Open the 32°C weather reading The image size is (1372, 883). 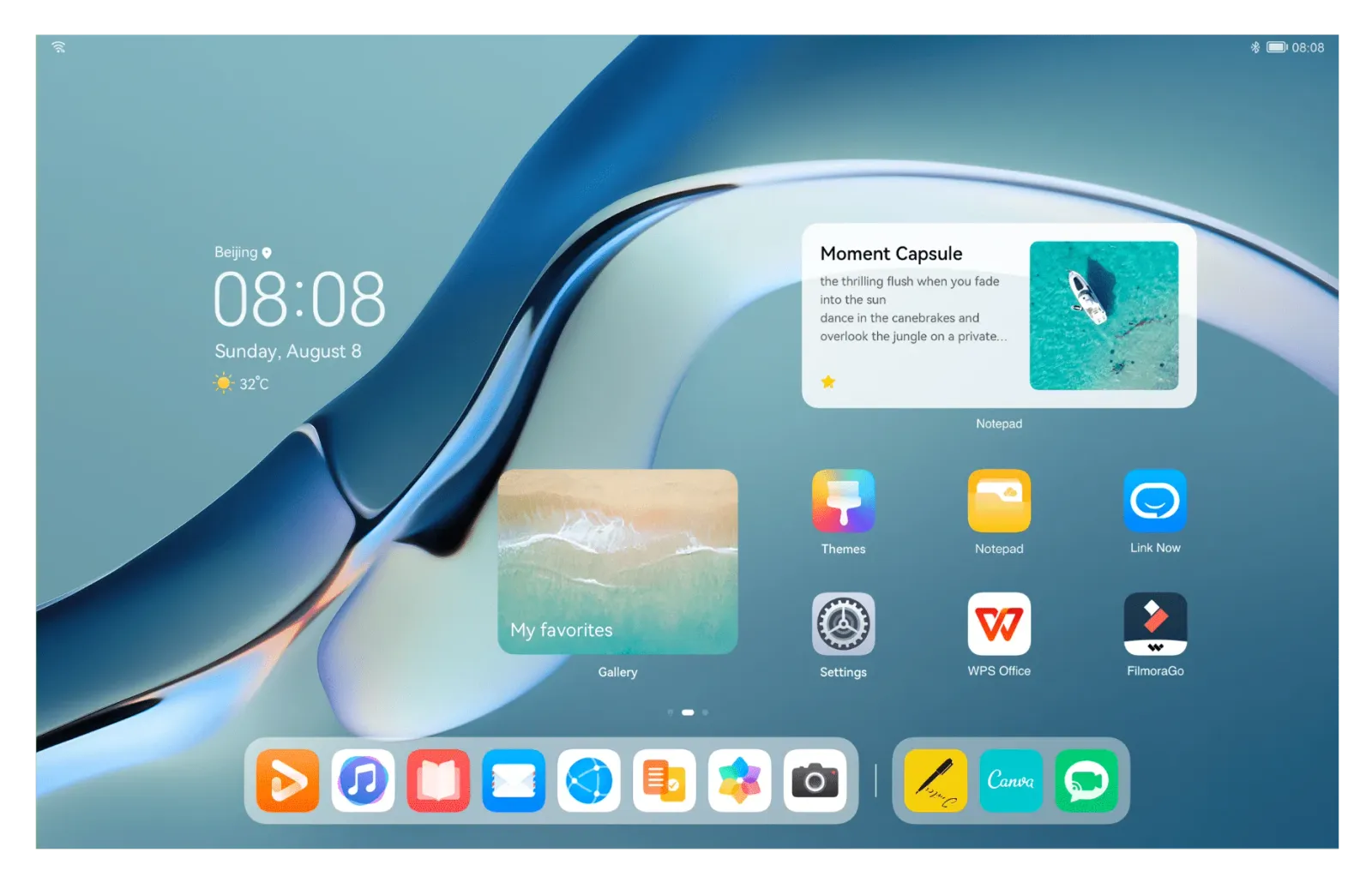point(242,383)
